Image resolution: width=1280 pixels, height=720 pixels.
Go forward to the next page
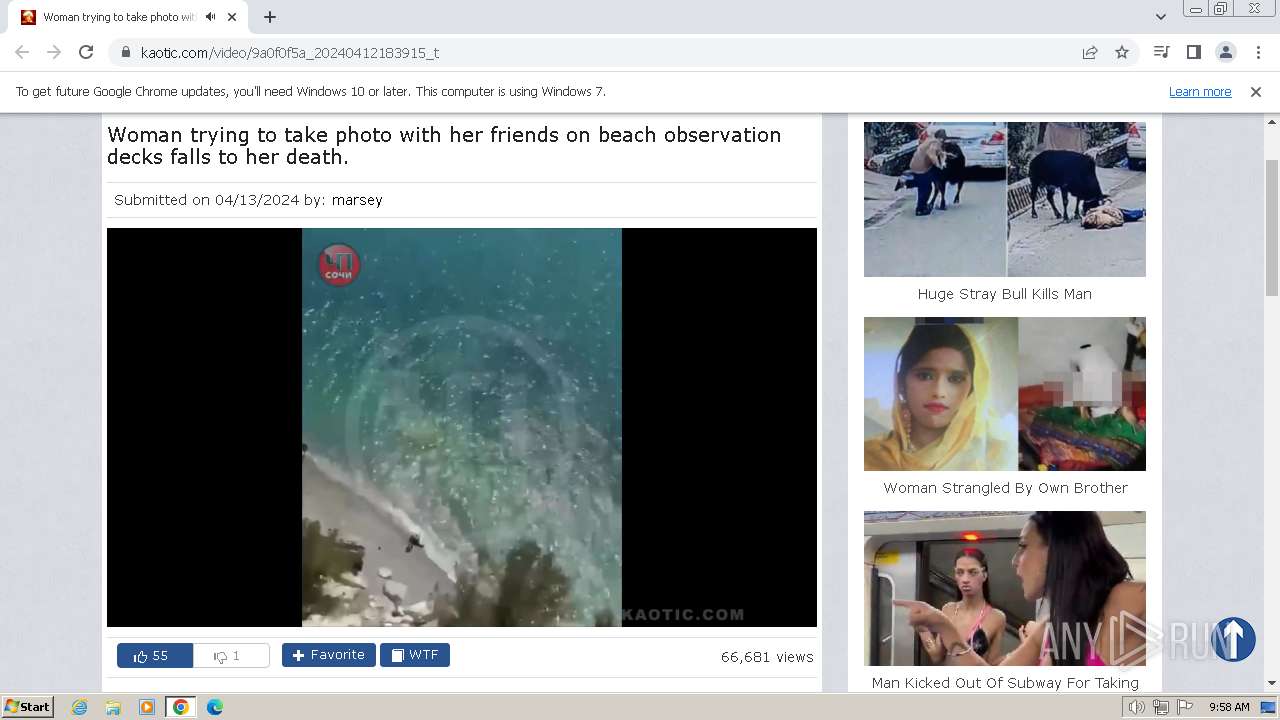pos(54,52)
